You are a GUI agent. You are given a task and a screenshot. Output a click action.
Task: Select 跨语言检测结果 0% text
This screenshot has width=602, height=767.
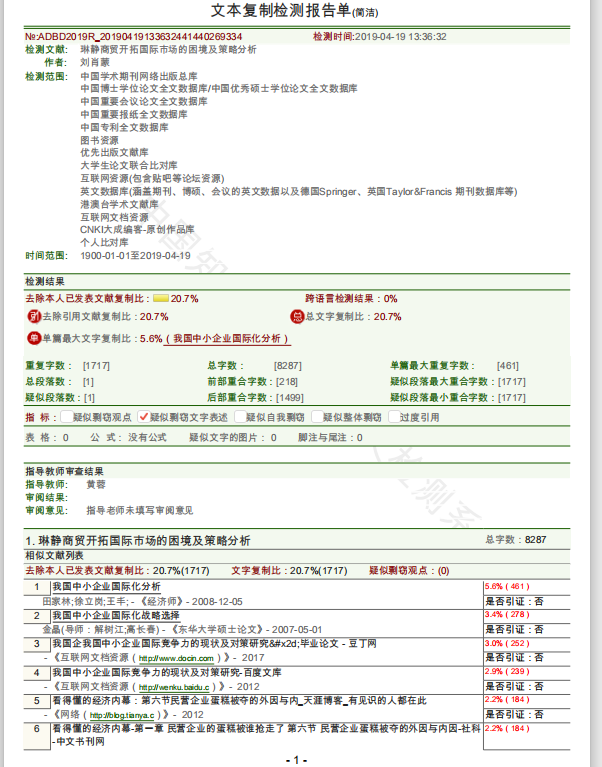click(351, 299)
